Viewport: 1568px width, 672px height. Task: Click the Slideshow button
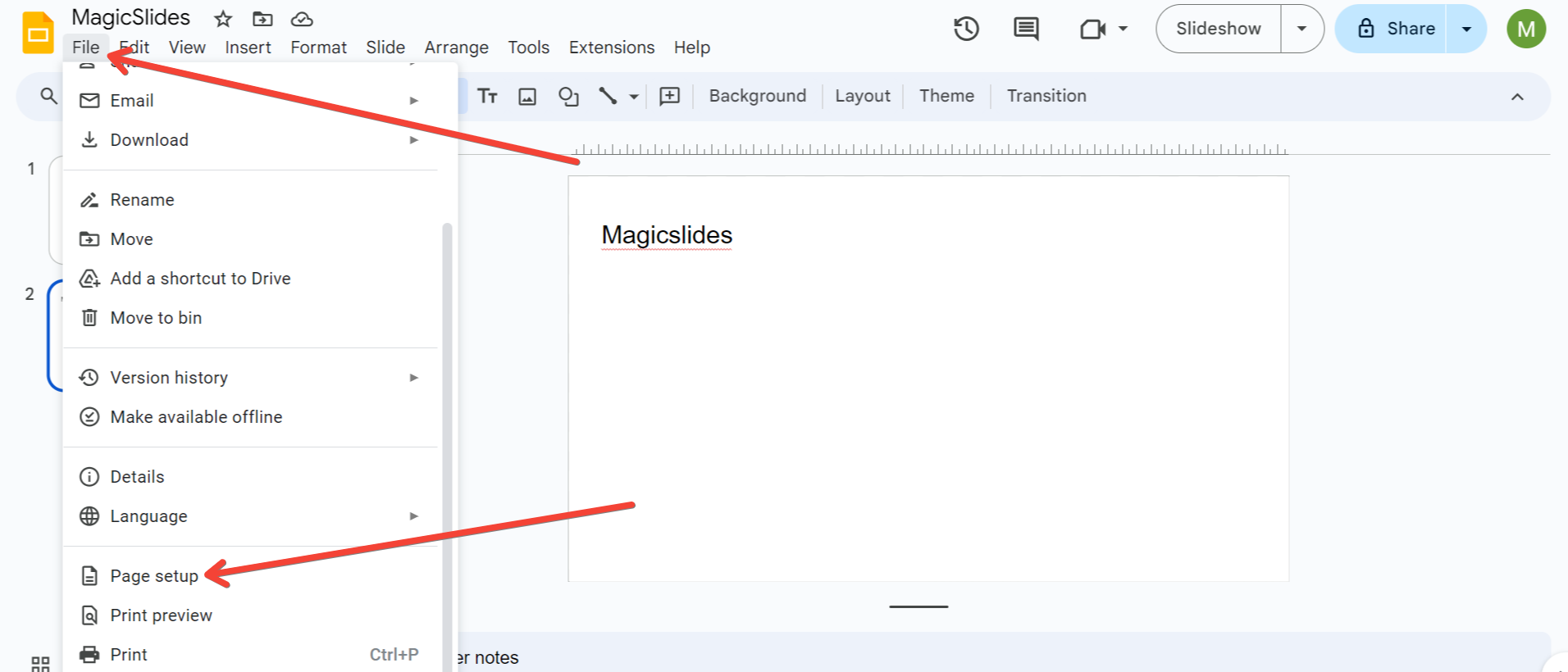1219,29
